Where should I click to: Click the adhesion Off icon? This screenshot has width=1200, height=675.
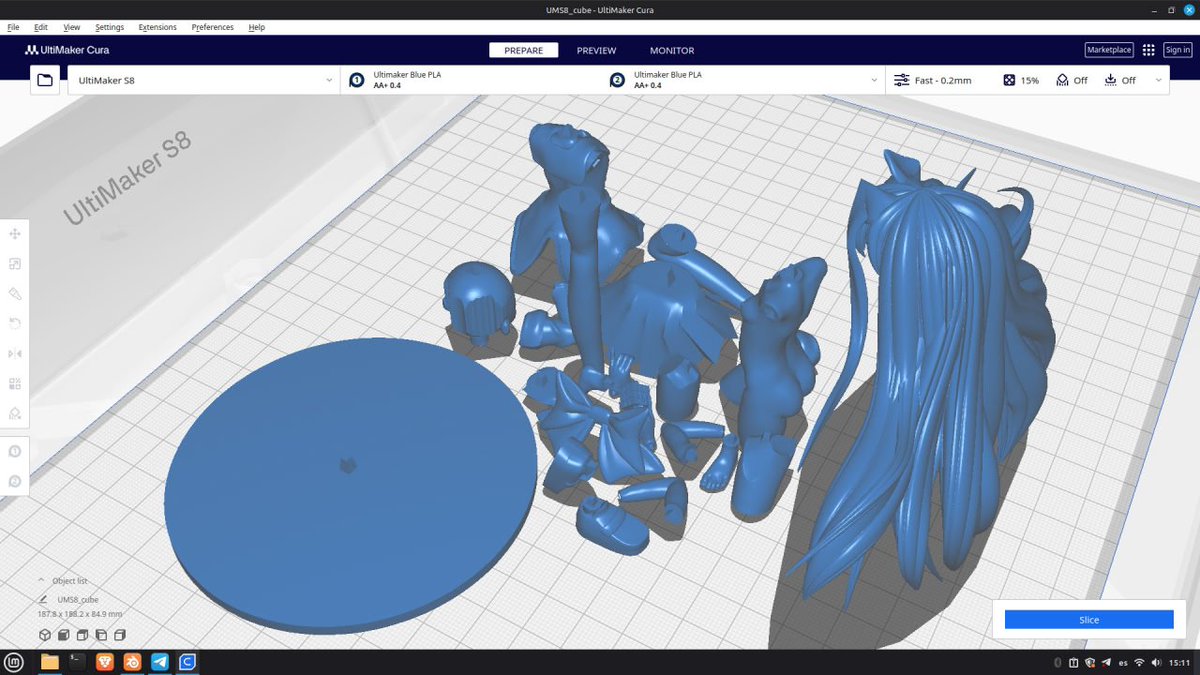1111,80
